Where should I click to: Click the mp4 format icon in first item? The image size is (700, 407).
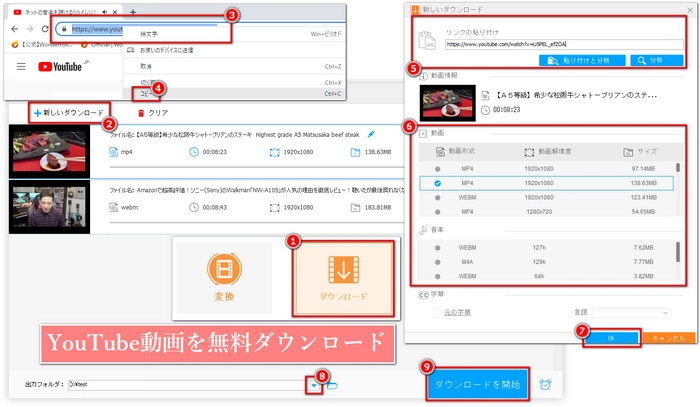pyautogui.click(x=114, y=152)
